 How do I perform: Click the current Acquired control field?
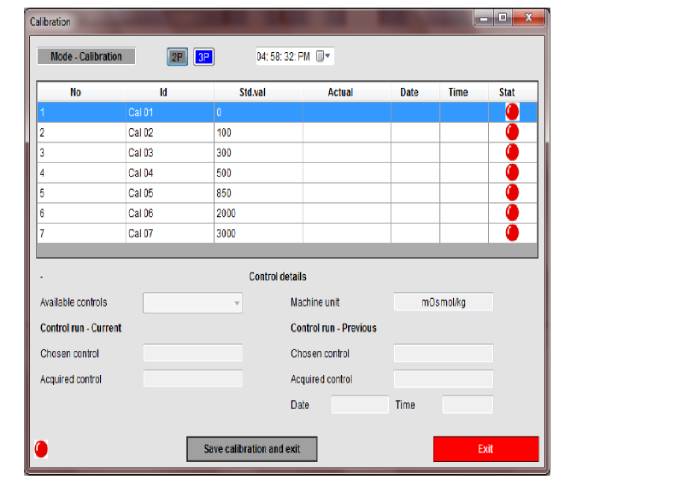coord(192,379)
